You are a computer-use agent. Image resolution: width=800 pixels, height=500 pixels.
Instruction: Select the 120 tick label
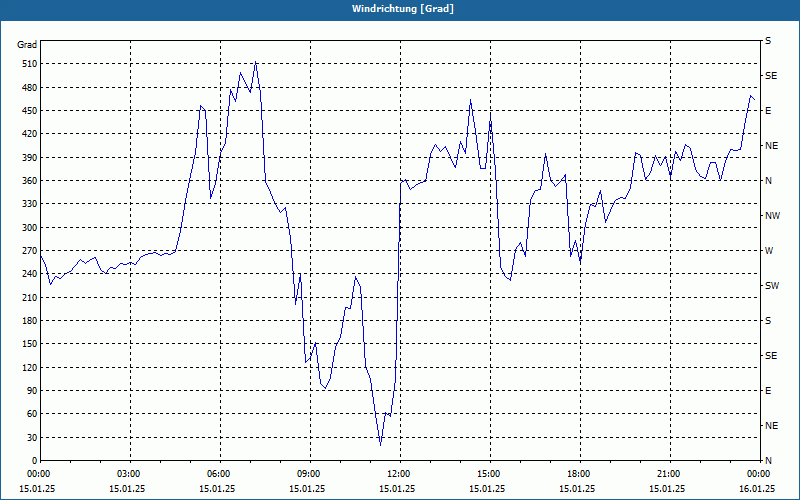point(30,367)
